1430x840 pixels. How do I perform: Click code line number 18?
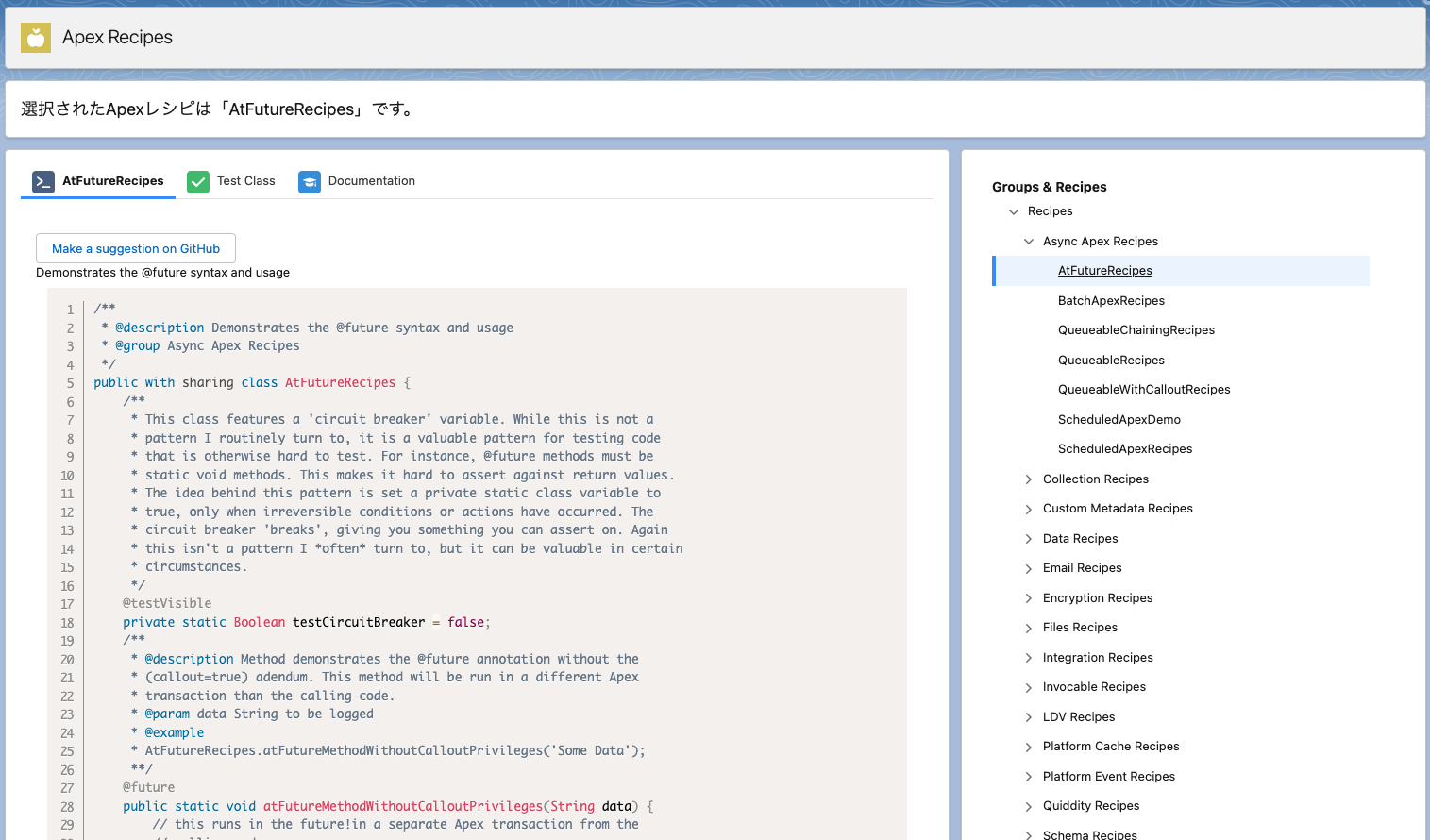67,623
